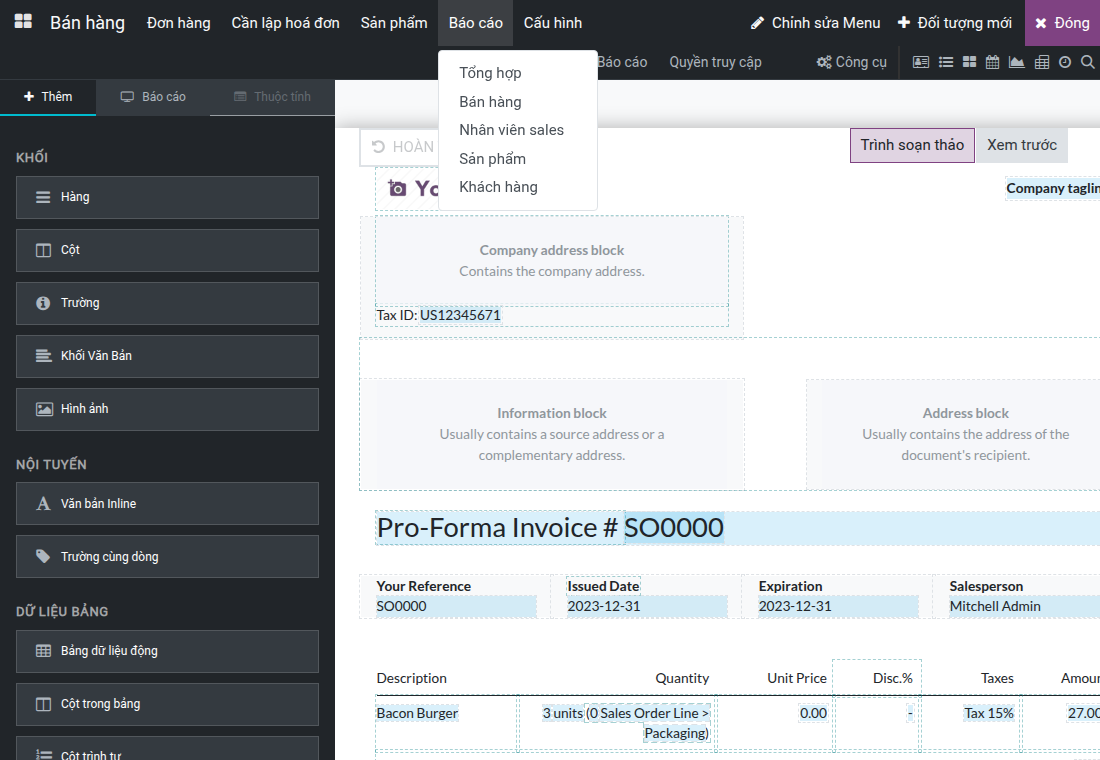Click the company logo camera icon
The width and height of the screenshot is (1100, 760).
click(x=397, y=188)
